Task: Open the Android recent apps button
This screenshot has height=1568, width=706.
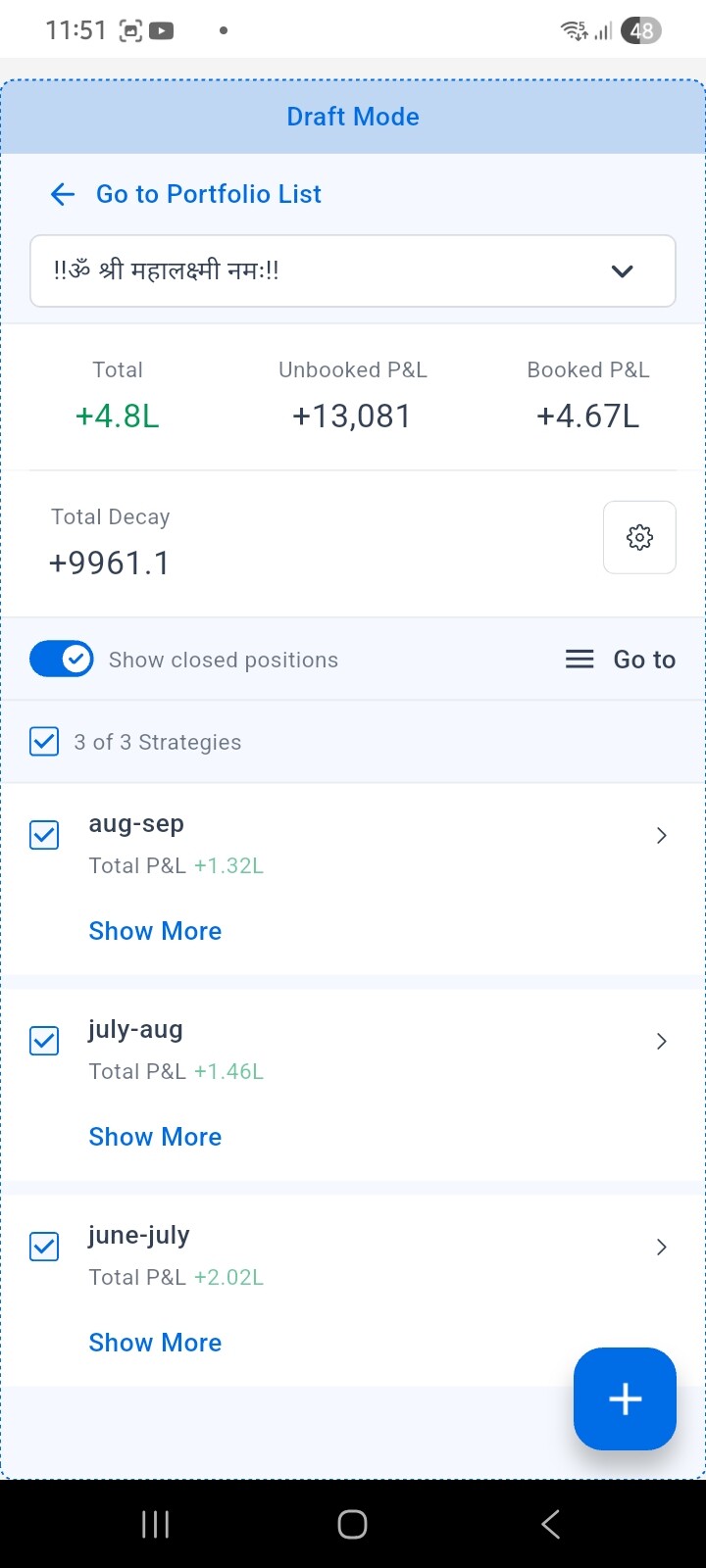Action: pyautogui.click(x=155, y=1524)
